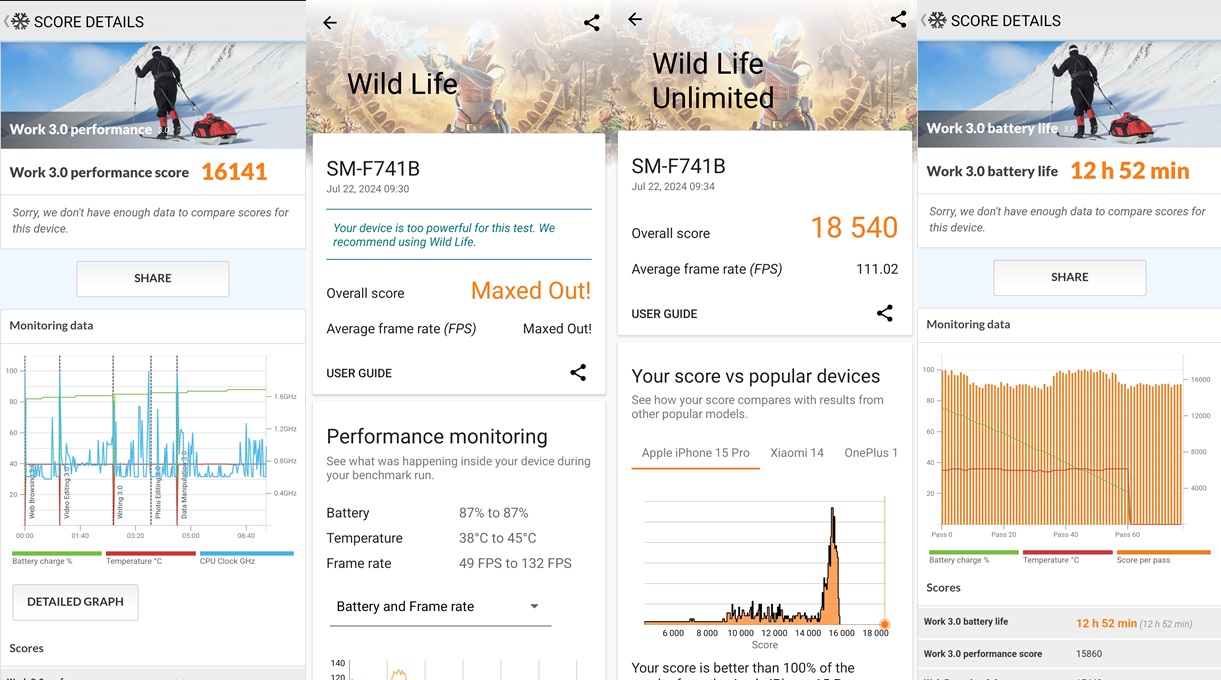
Task: Switch to the Xiaomi 14 tab
Action: (x=796, y=452)
